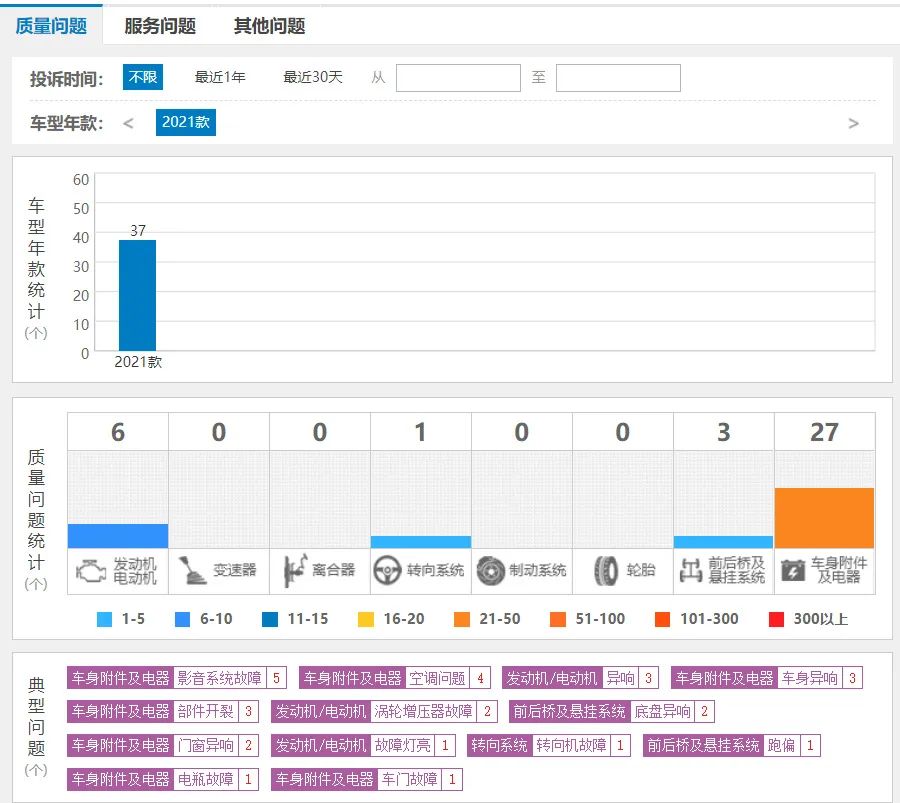The width and height of the screenshot is (900, 803).
Task: Open the 影音系统故障 issue tag
Action: (x=219, y=678)
